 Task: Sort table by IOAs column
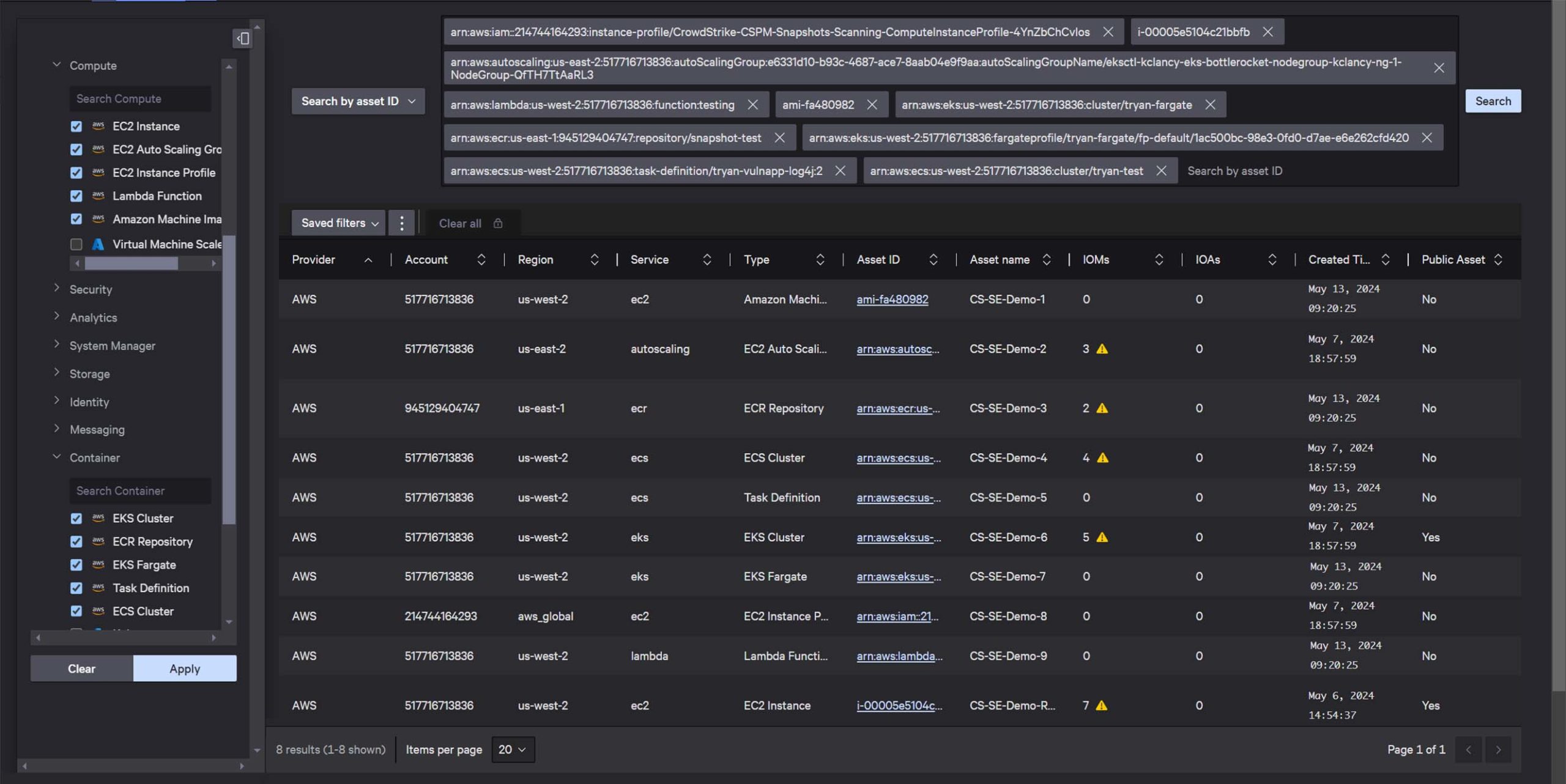pos(1272,260)
